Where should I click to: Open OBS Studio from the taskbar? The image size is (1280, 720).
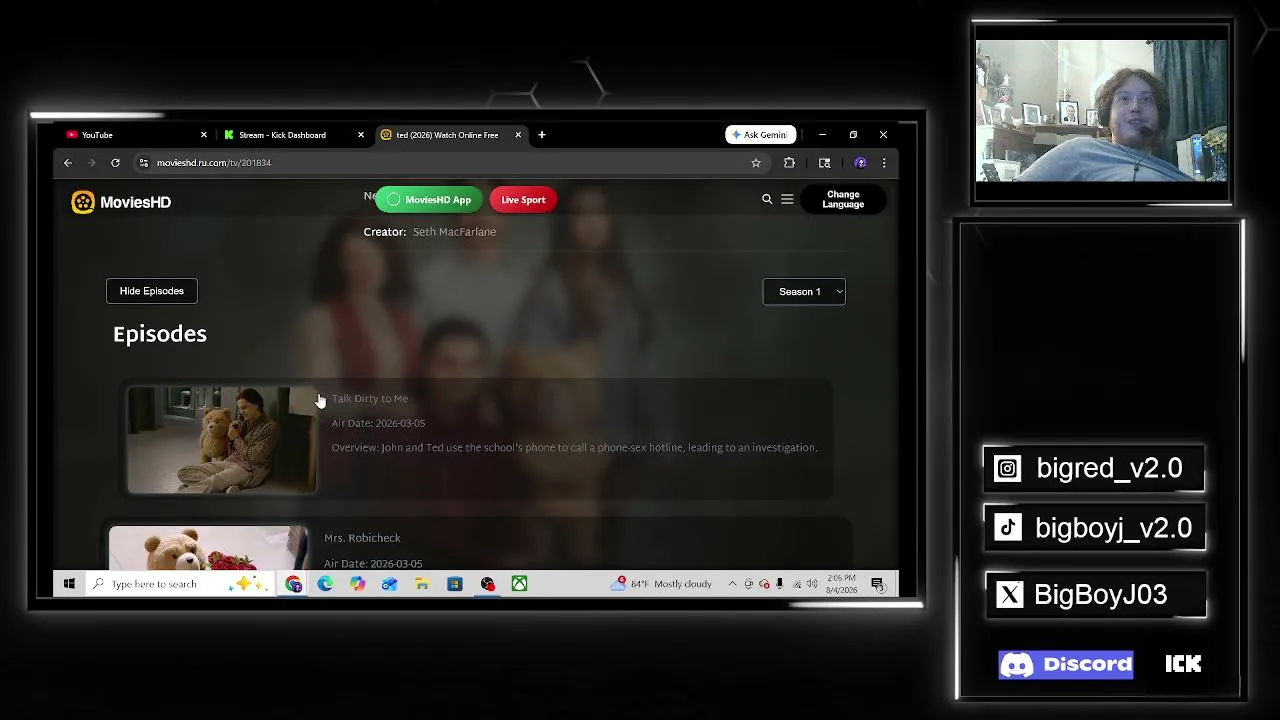(487, 584)
